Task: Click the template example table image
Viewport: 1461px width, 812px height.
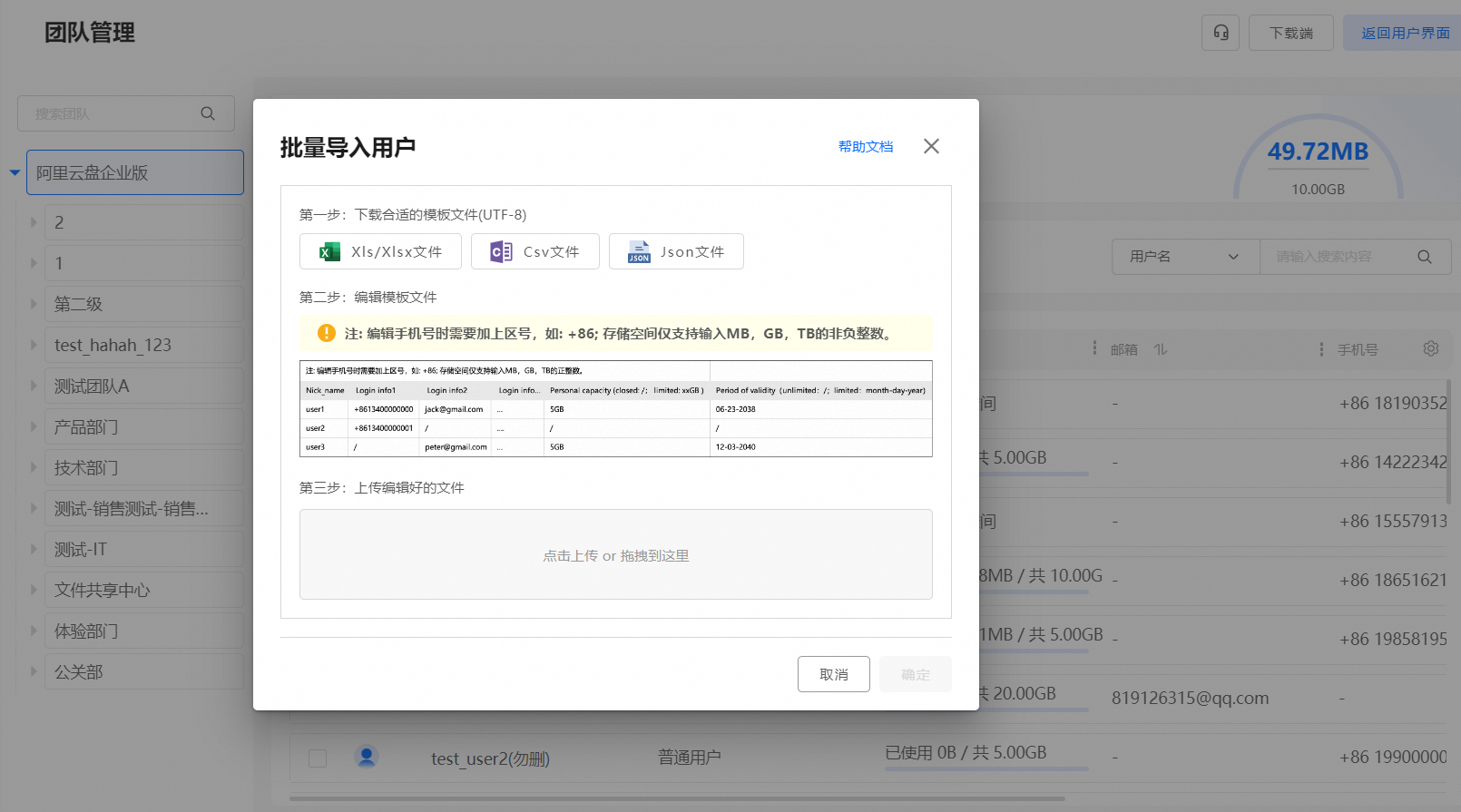Action: click(x=616, y=408)
